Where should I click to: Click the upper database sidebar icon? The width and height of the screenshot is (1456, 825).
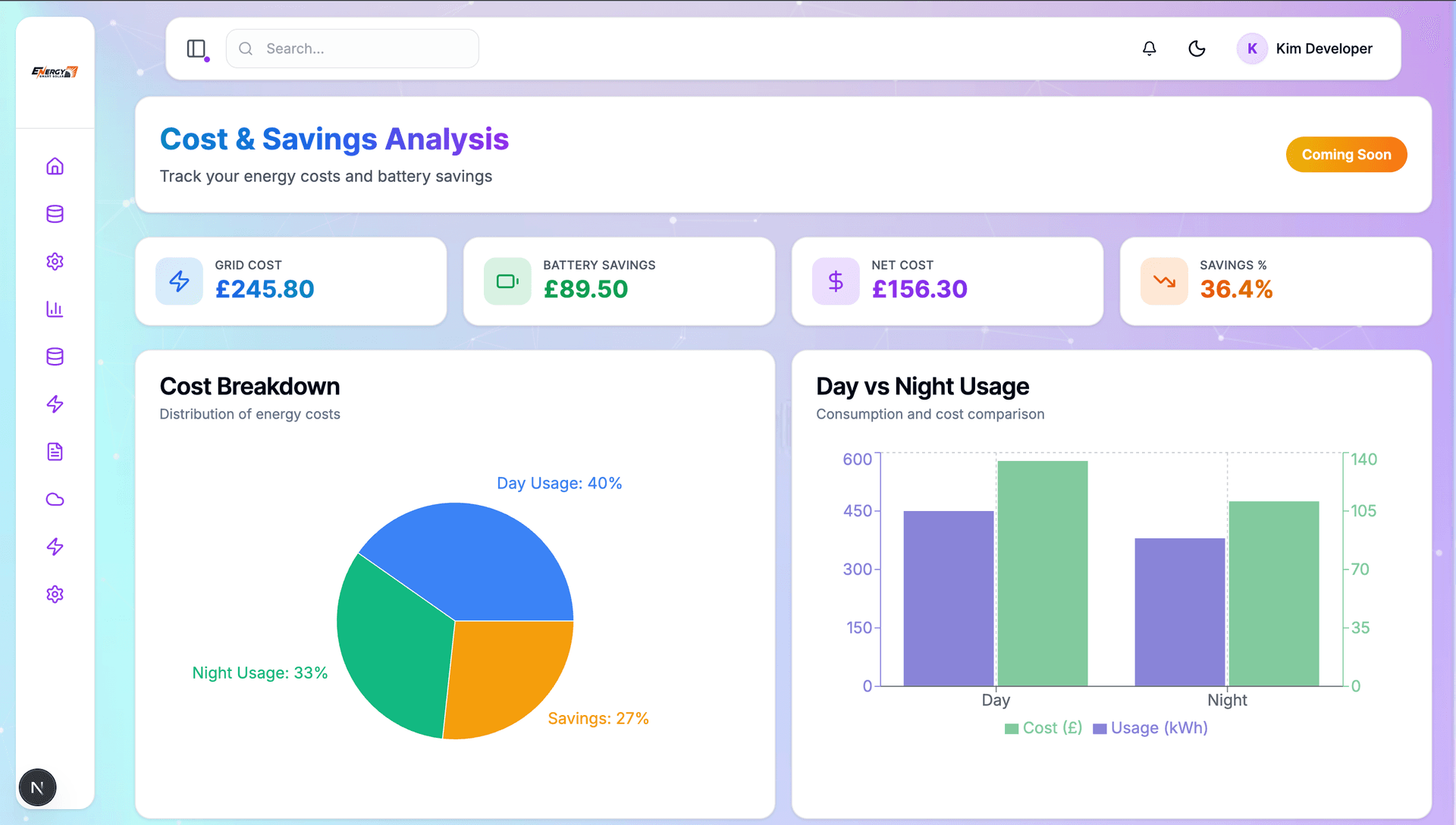click(x=55, y=214)
